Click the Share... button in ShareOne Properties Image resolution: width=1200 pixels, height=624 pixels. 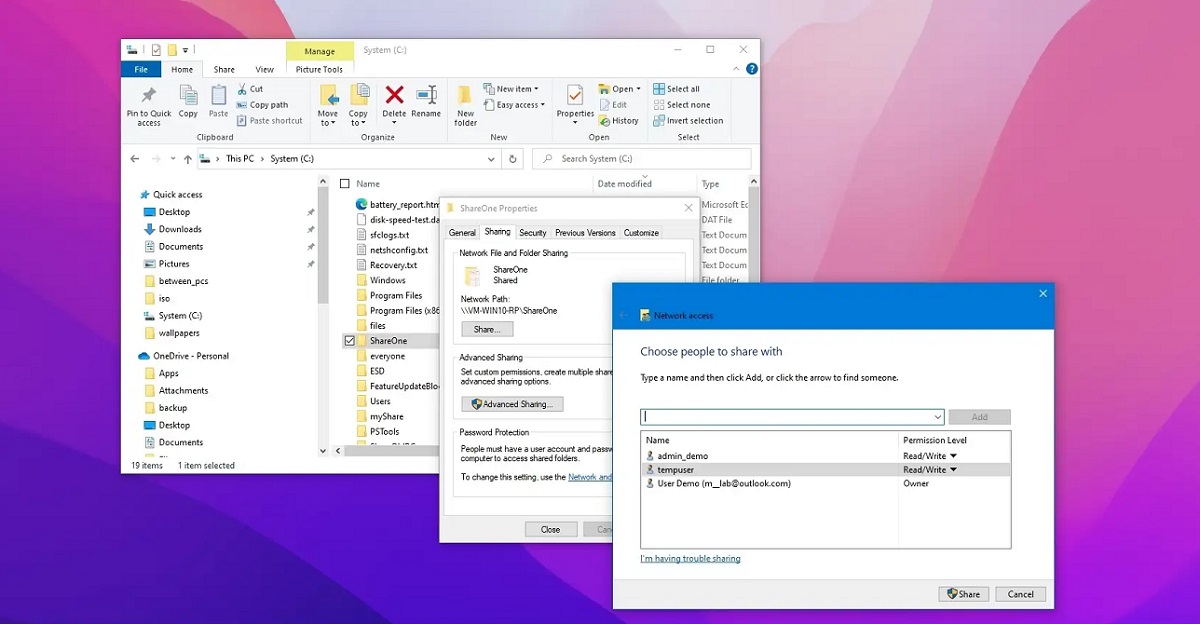click(487, 329)
